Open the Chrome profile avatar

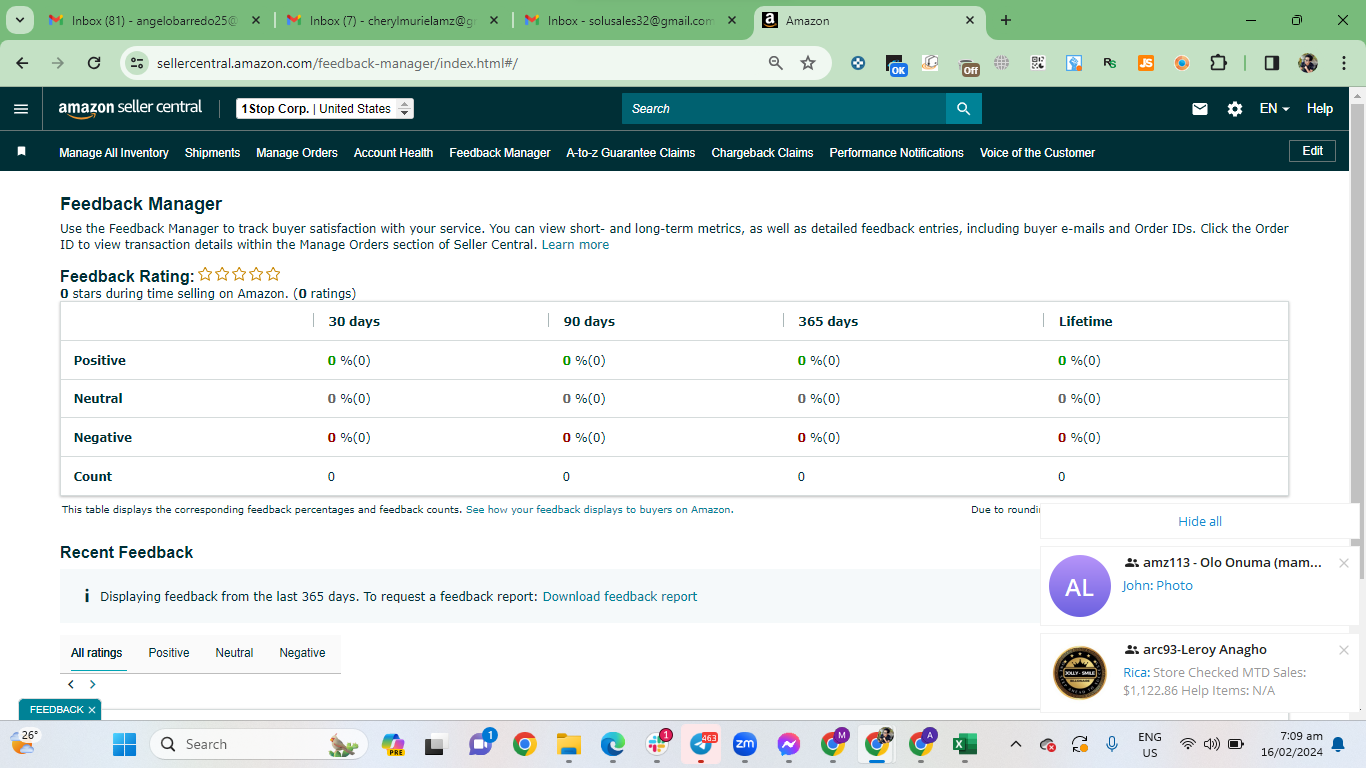1308,63
